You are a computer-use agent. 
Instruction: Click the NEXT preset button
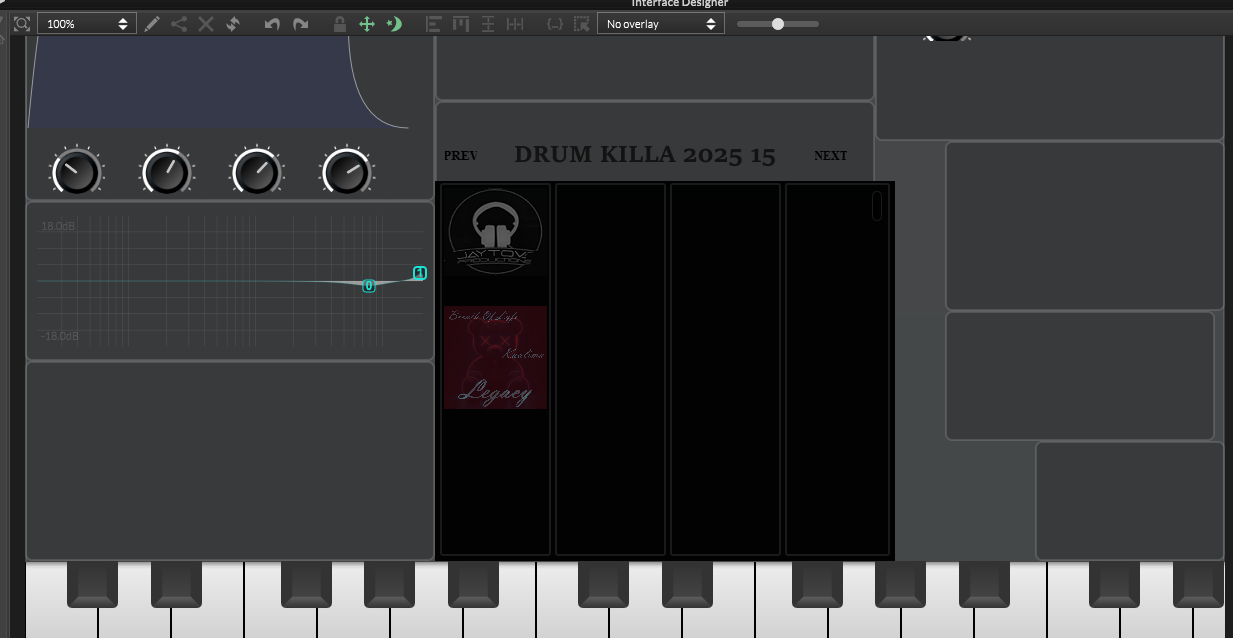point(830,156)
